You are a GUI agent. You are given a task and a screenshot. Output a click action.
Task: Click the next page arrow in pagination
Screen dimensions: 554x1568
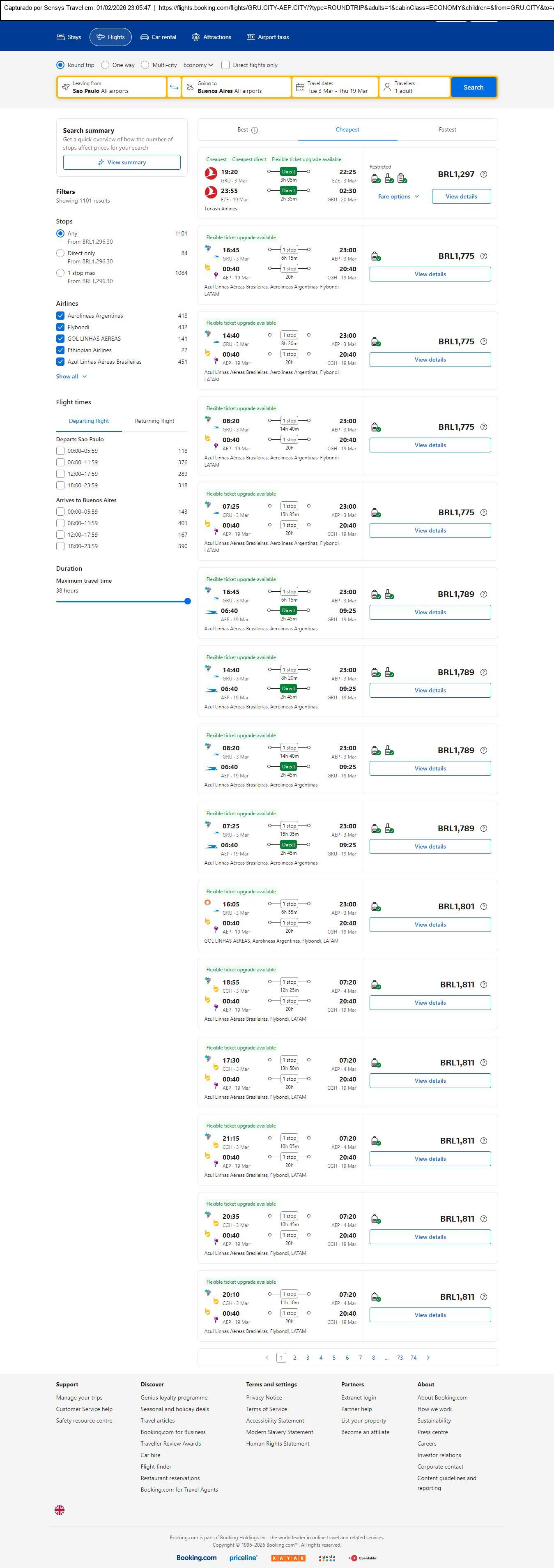coord(428,1357)
